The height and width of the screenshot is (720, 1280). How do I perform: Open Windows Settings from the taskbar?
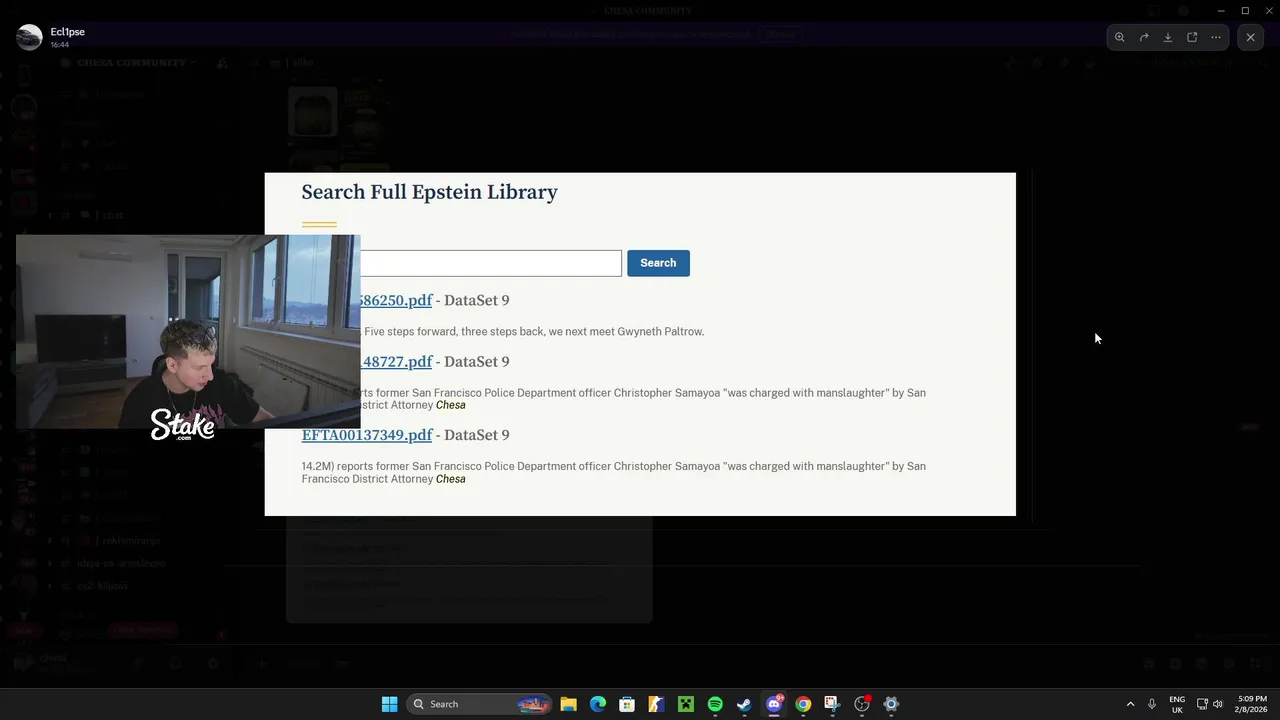pos(891,704)
